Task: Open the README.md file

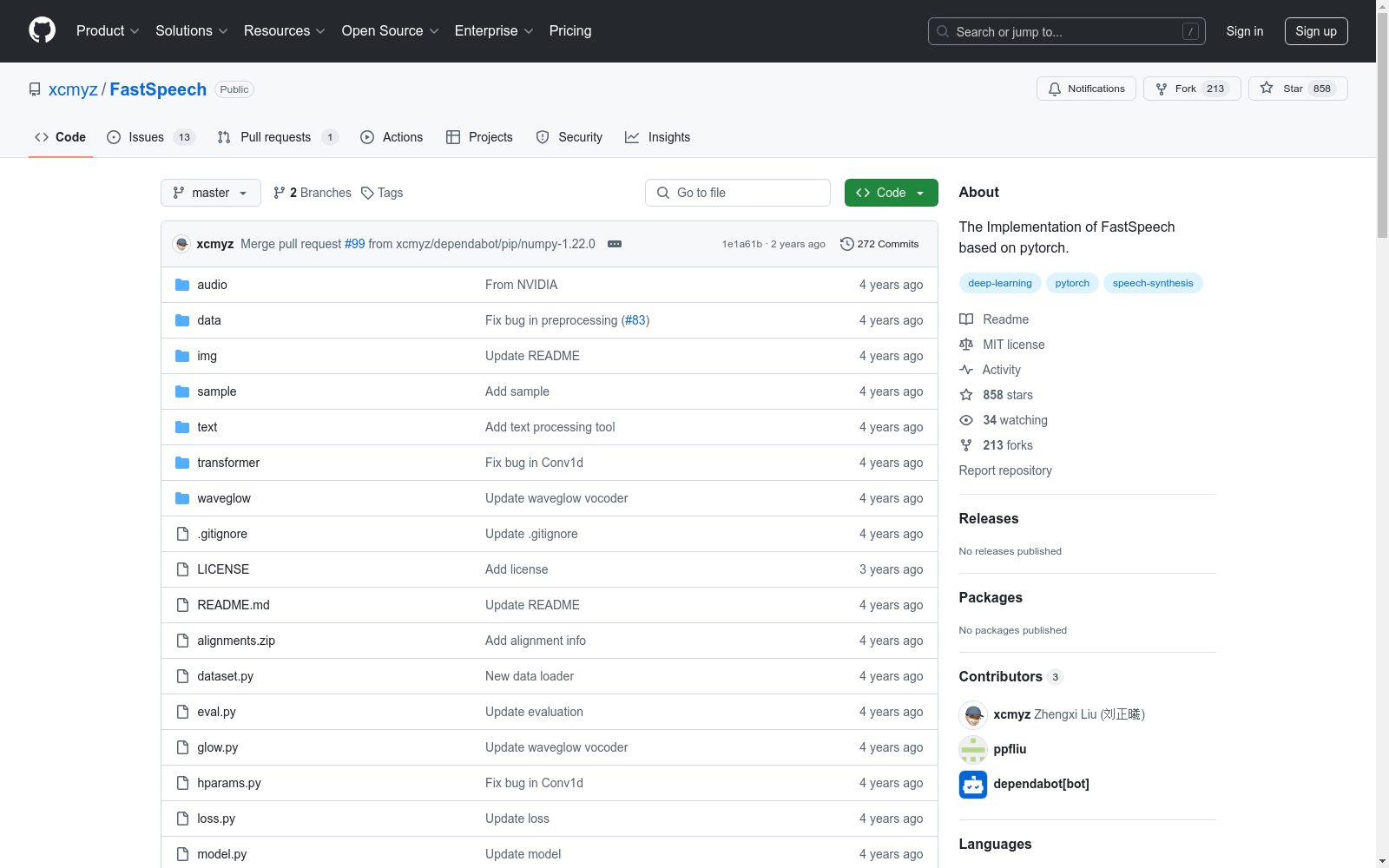Action: click(x=234, y=605)
